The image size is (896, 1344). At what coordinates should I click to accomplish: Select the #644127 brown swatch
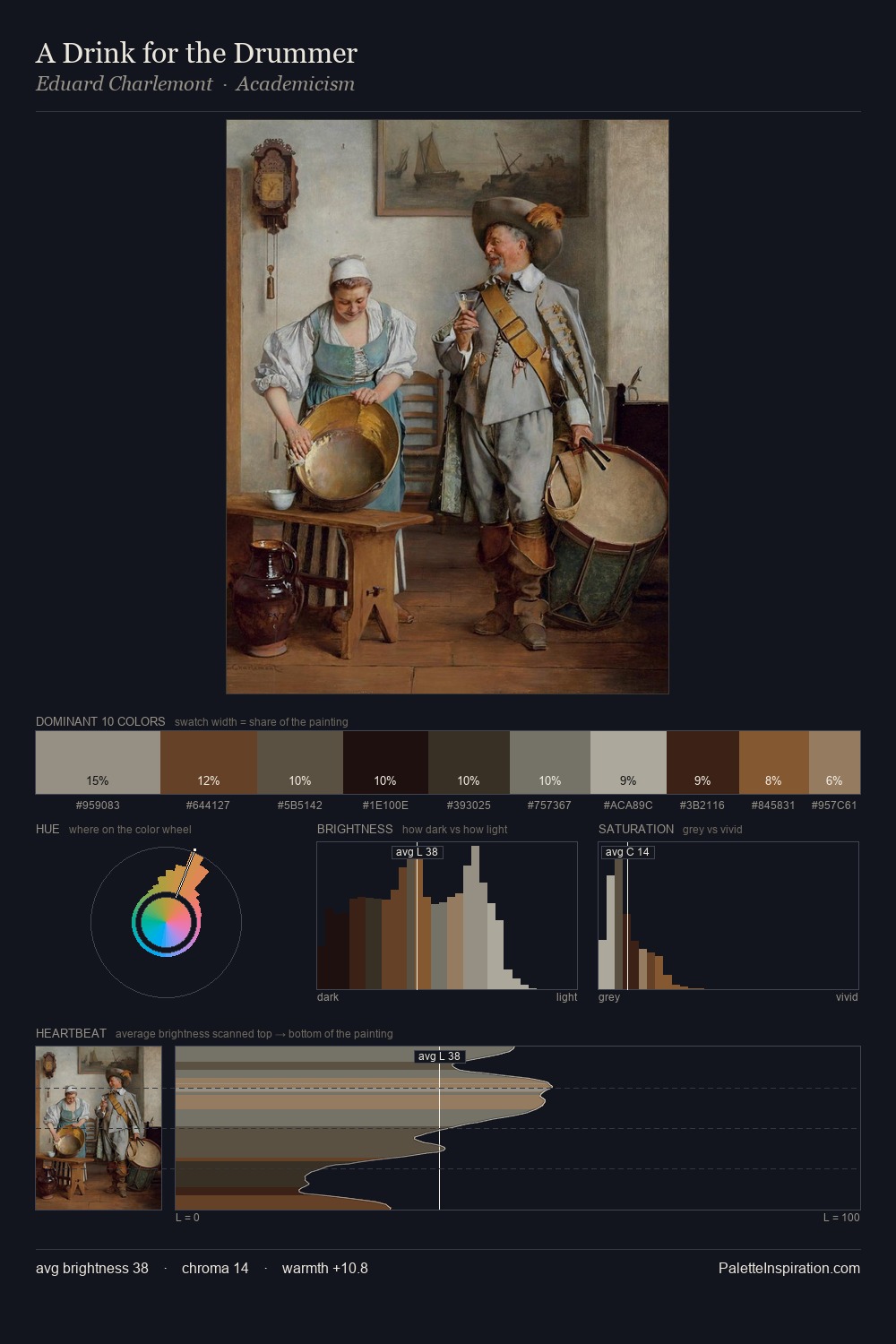(209, 762)
